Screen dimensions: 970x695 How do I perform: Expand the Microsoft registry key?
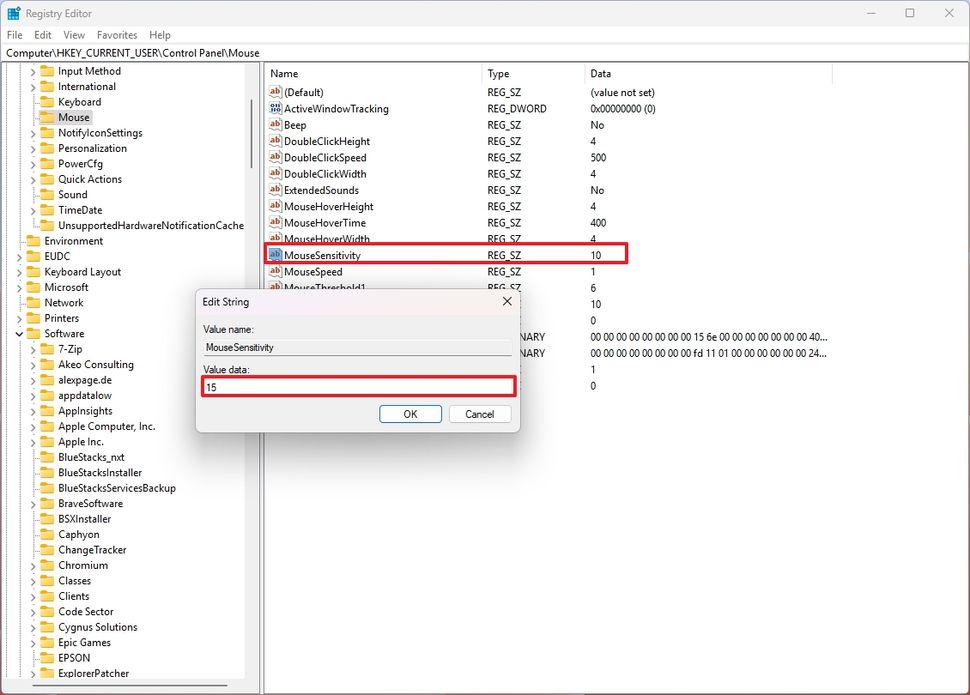tap(18, 287)
